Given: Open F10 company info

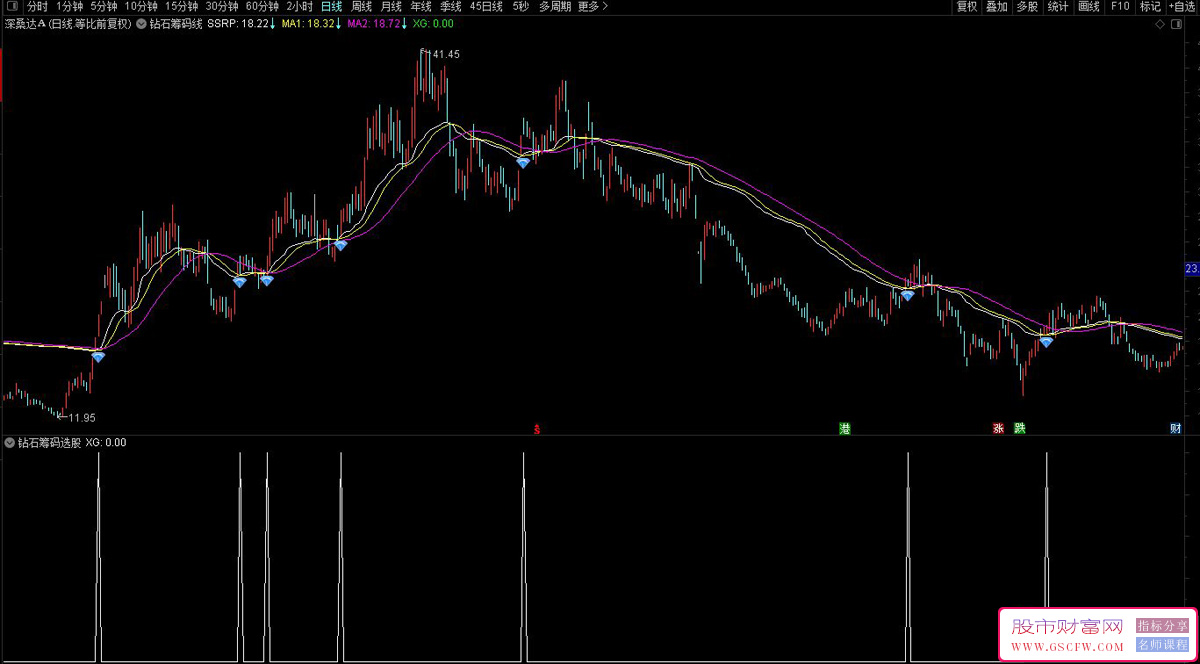Looking at the screenshot, I should click(x=1120, y=6).
